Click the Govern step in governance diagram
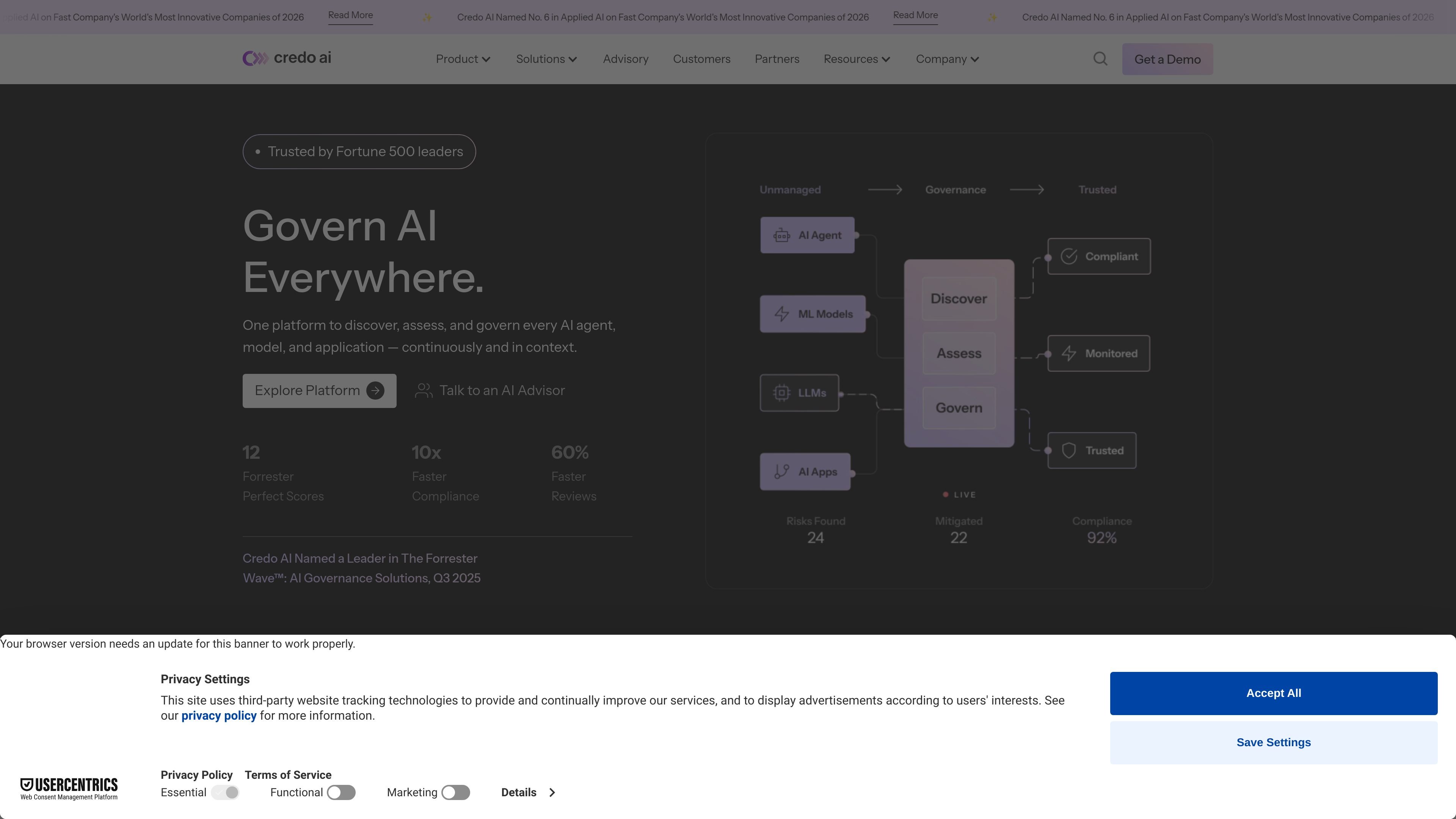1456x819 pixels. tap(959, 408)
